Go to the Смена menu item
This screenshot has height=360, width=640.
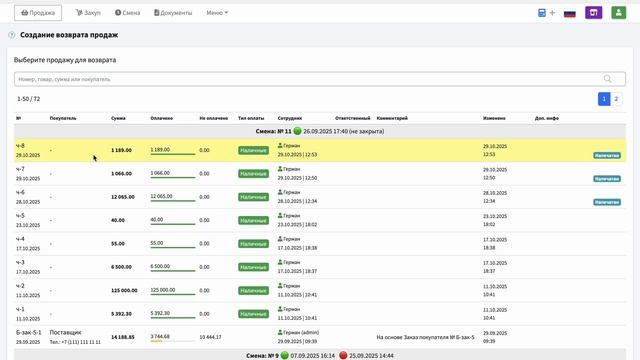point(127,13)
